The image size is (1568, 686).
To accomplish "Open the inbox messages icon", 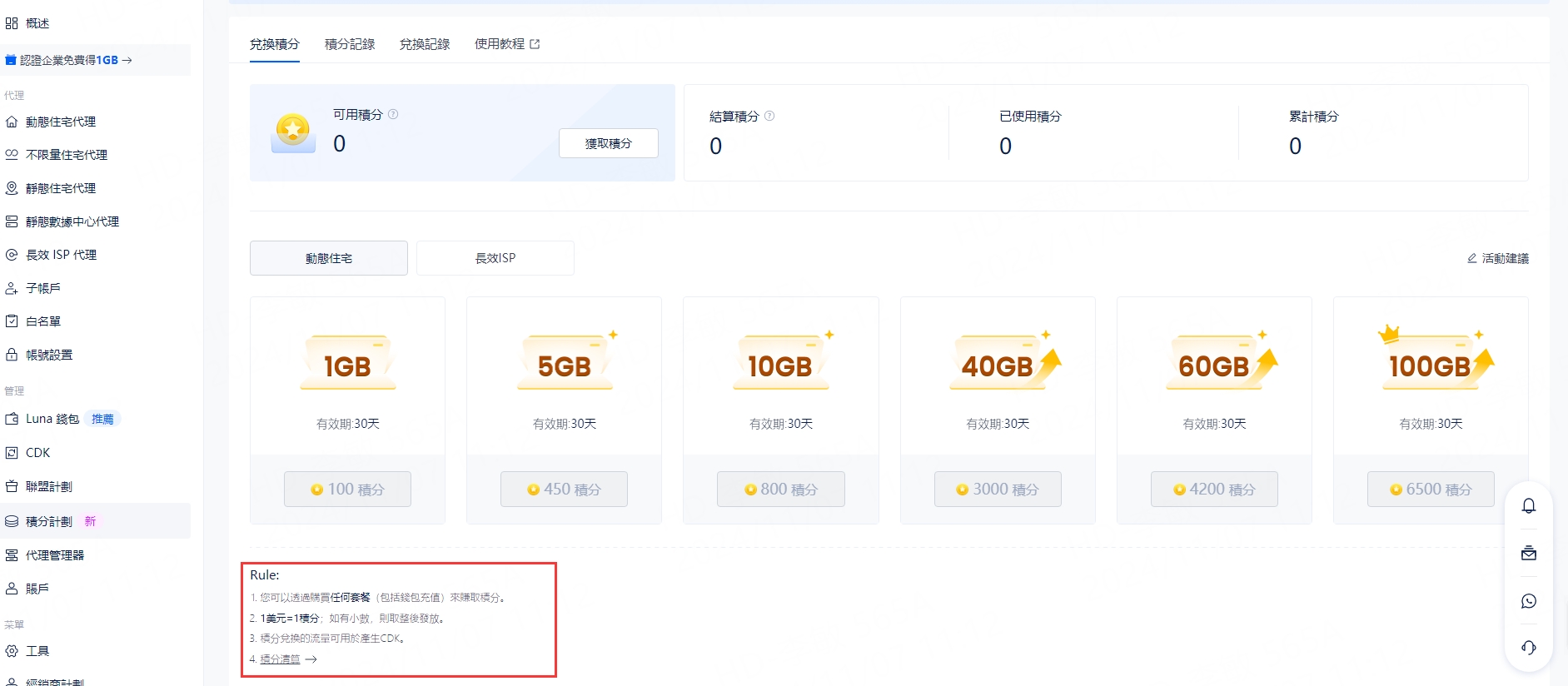I will (1528, 554).
